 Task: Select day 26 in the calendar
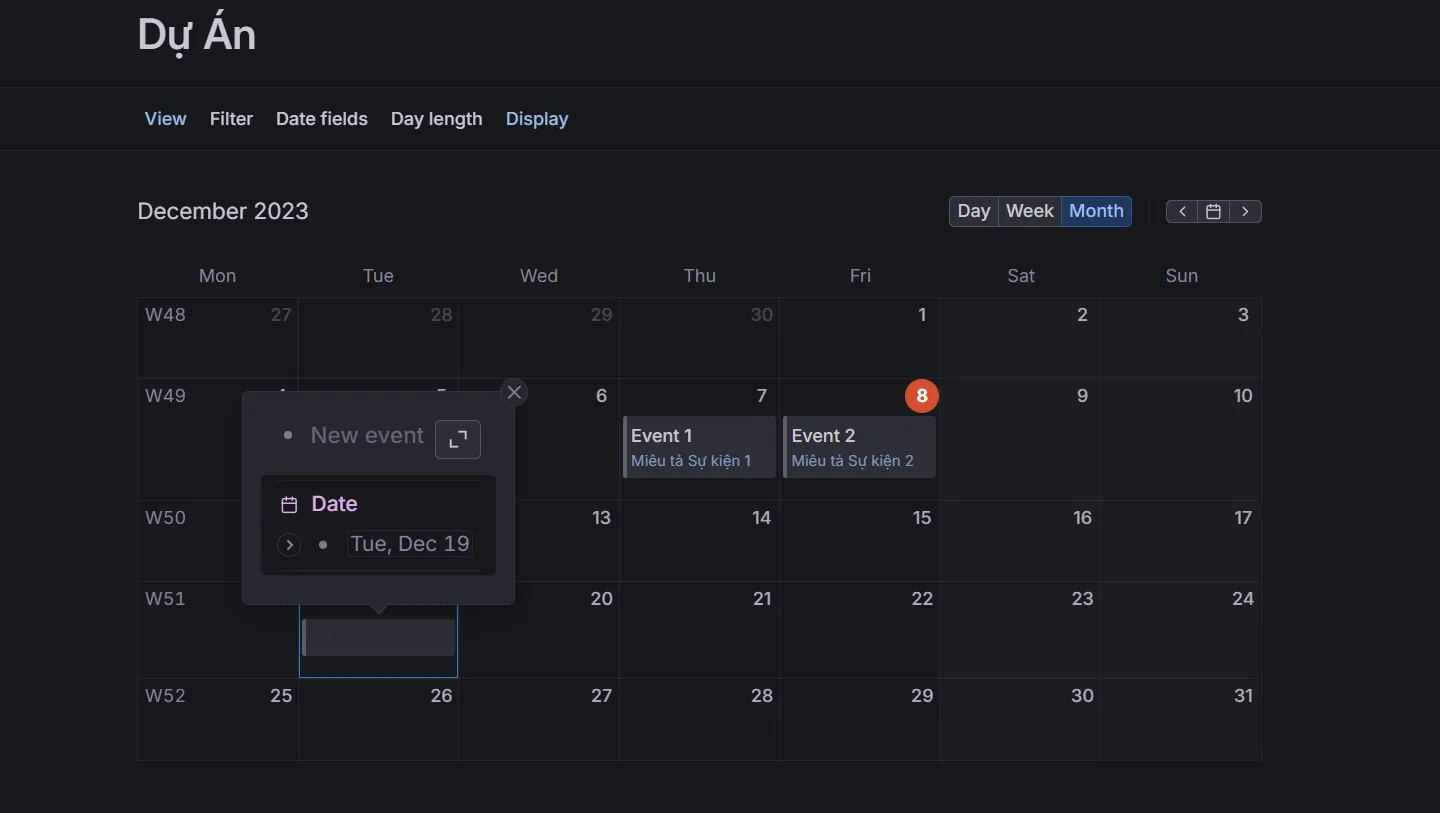coord(441,696)
